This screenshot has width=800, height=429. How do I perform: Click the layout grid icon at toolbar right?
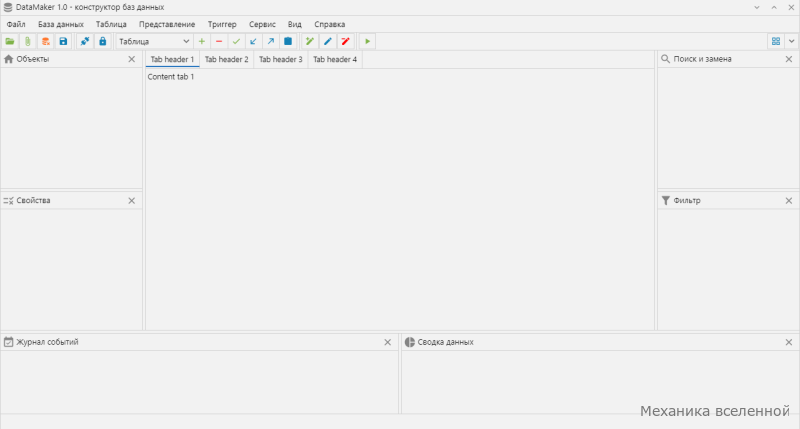click(776, 41)
